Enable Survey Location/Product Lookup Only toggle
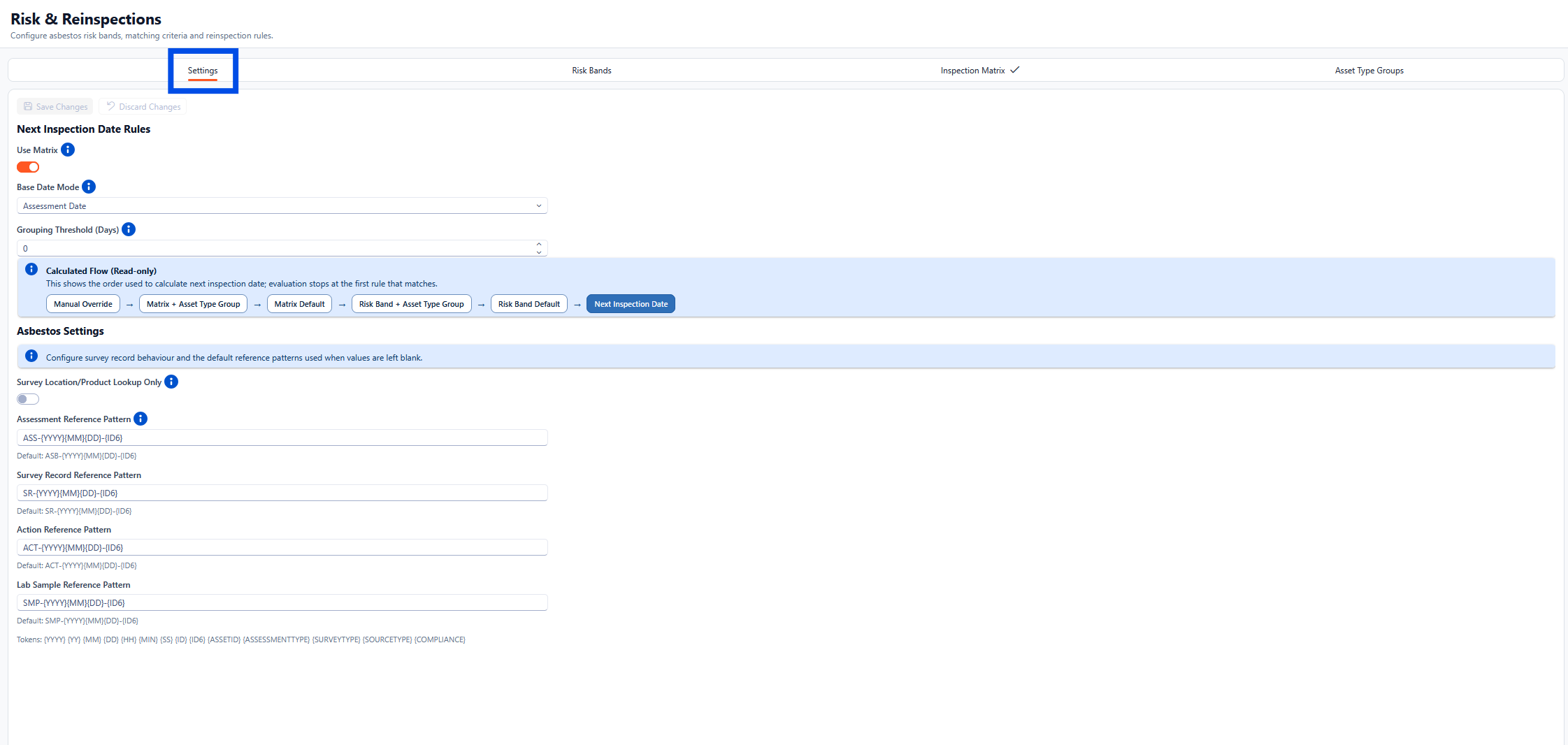 28,399
